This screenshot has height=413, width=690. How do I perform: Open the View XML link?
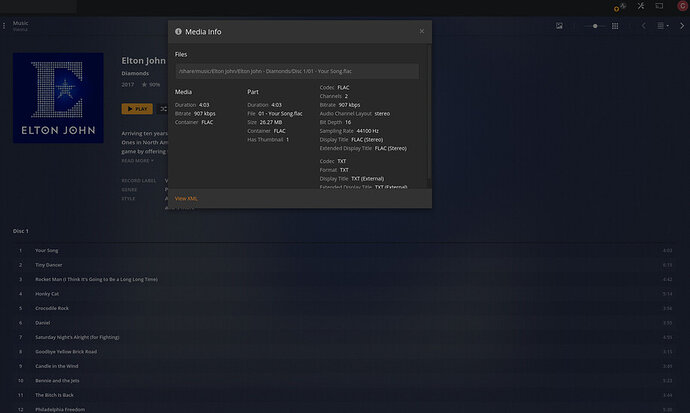186,198
